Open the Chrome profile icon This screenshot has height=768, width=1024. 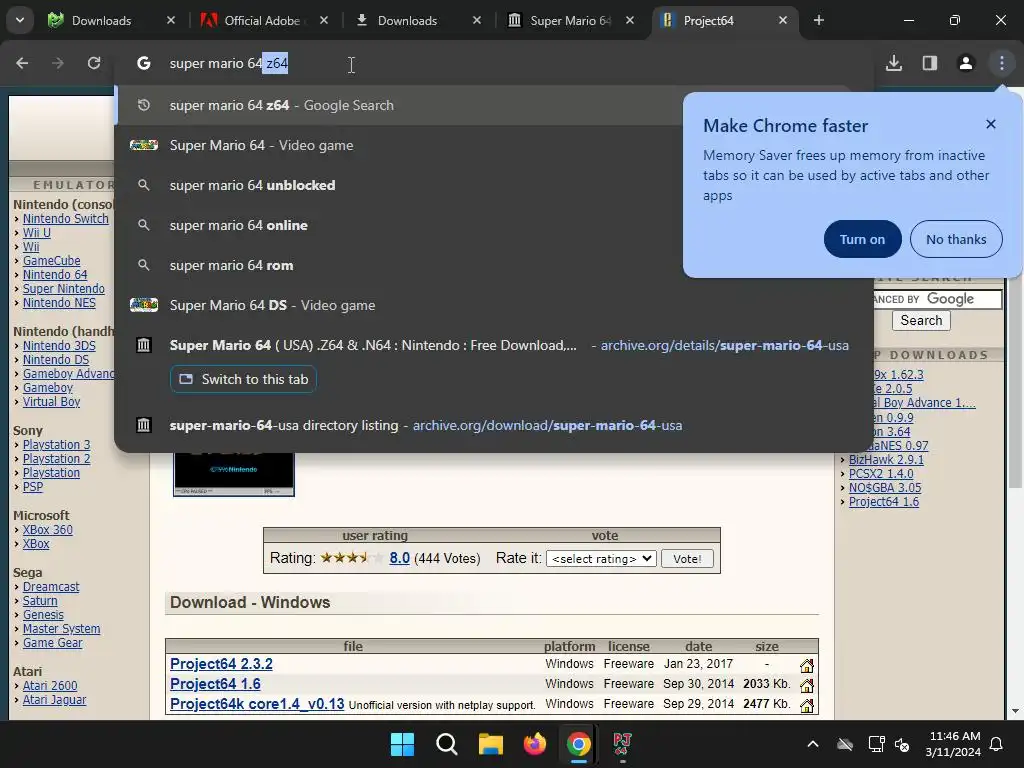pyautogui.click(x=966, y=63)
